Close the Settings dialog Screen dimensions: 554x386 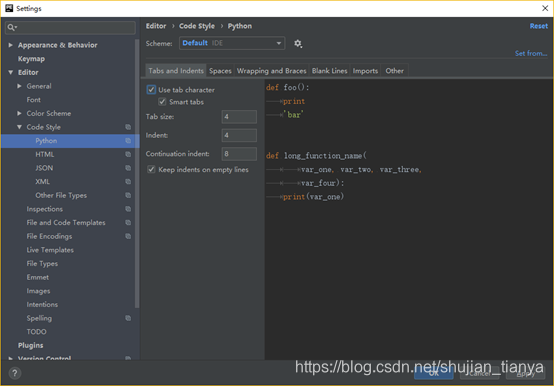(x=545, y=8)
